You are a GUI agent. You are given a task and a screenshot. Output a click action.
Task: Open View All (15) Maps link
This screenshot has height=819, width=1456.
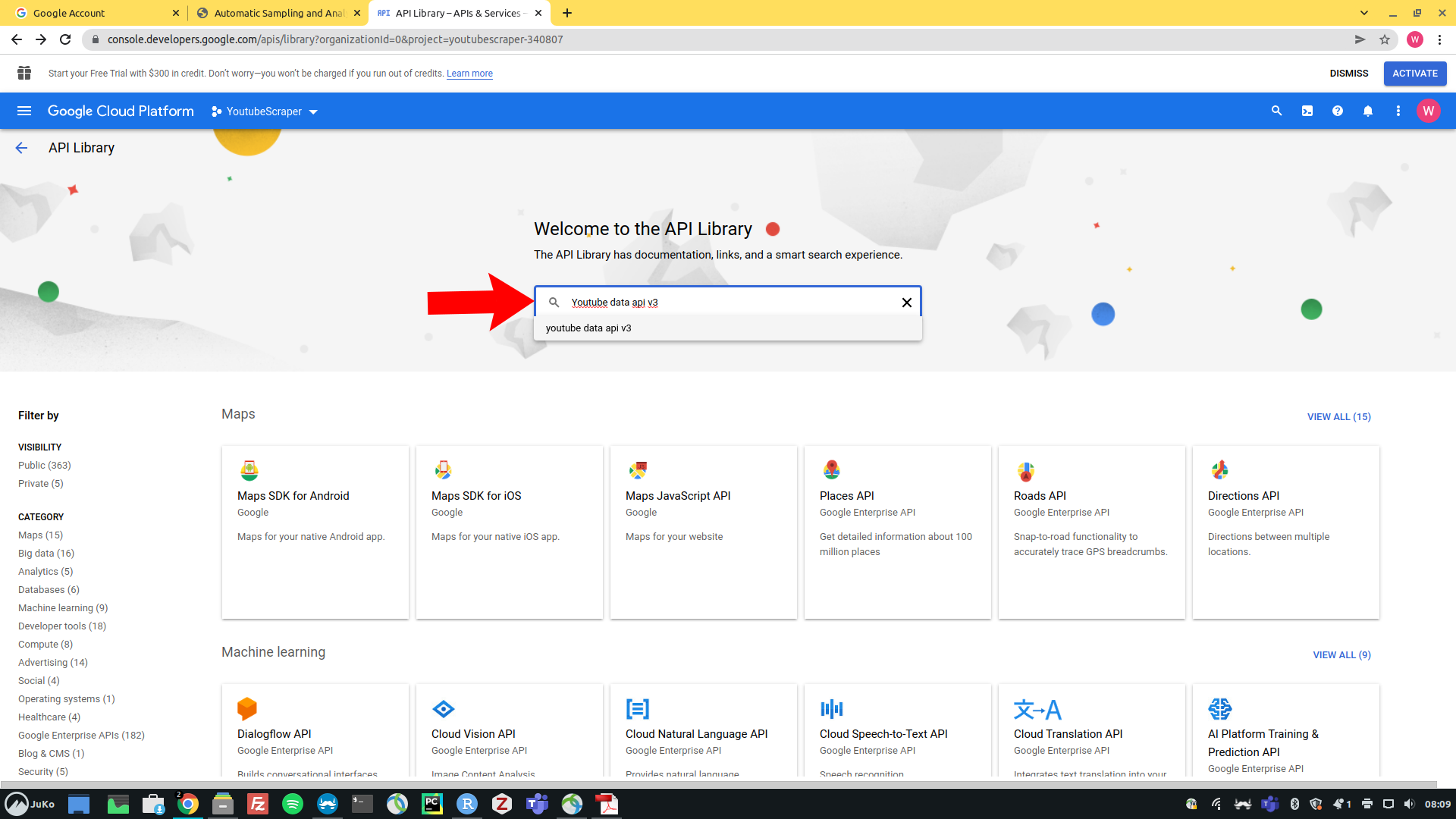point(1338,416)
